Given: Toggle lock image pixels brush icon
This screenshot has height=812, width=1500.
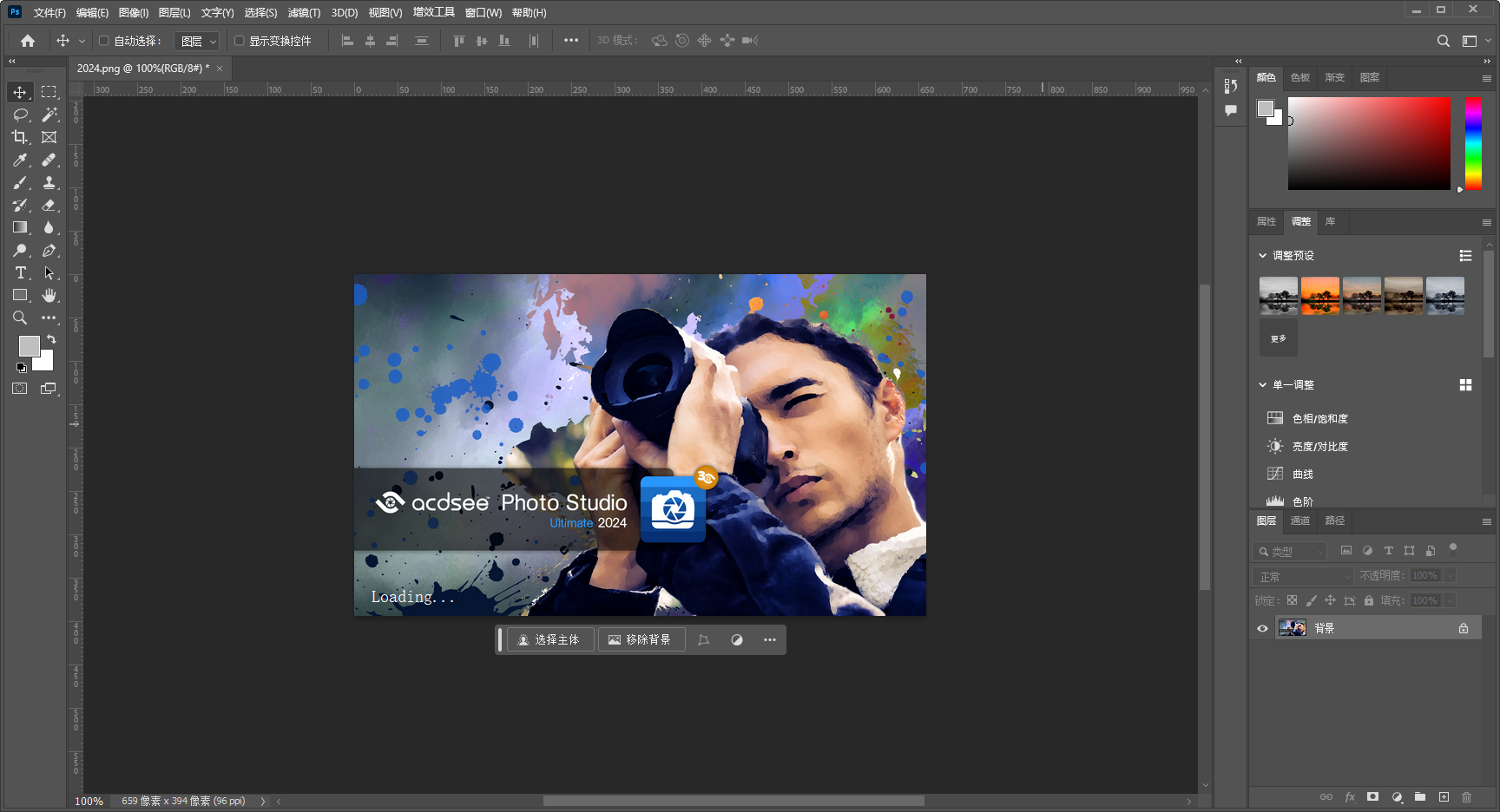Looking at the screenshot, I should [x=1311, y=600].
